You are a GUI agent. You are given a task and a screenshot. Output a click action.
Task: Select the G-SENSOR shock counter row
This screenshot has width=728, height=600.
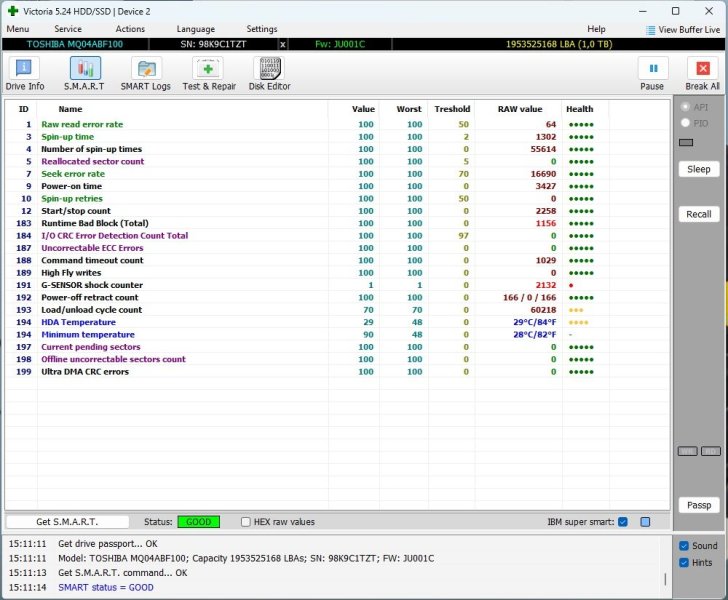click(91, 285)
